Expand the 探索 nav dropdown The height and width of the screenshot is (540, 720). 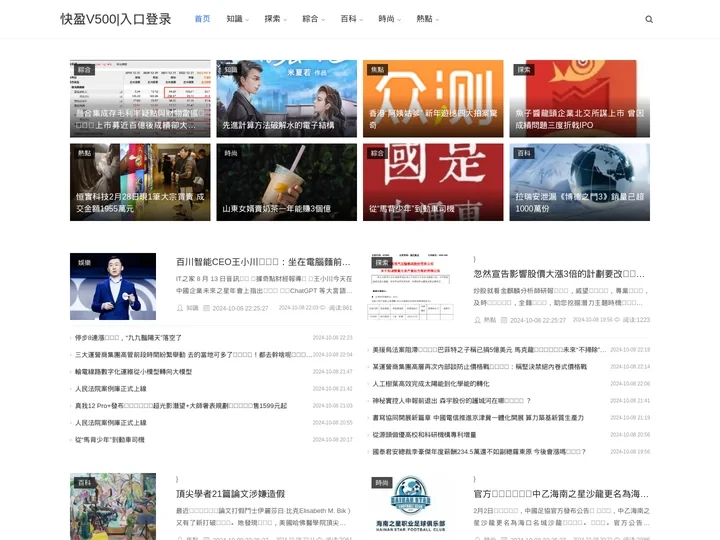click(276, 19)
